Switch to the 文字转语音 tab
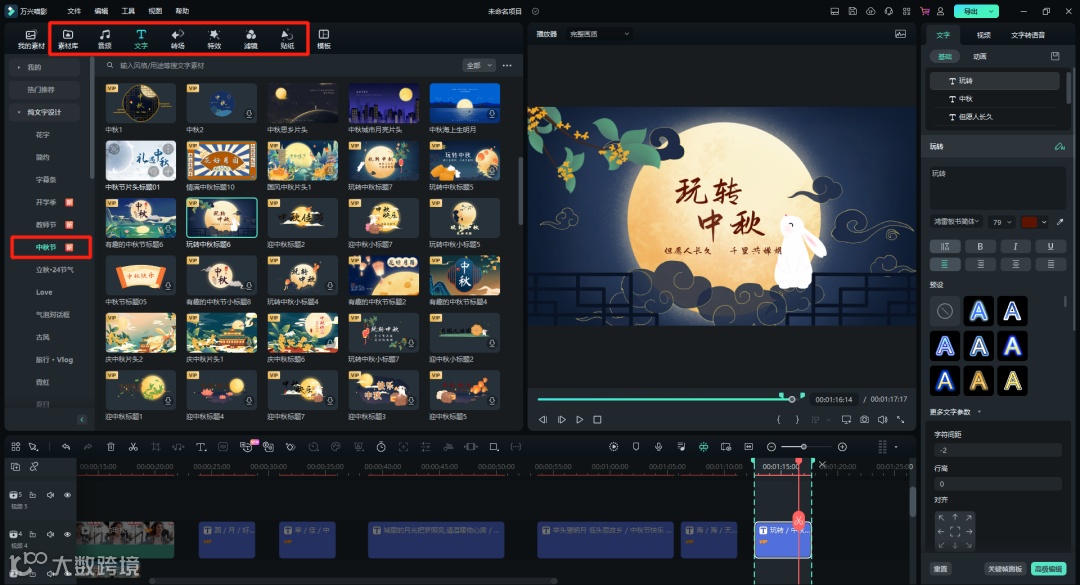This screenshot has height=585, width=1080. coord(1028,35)
